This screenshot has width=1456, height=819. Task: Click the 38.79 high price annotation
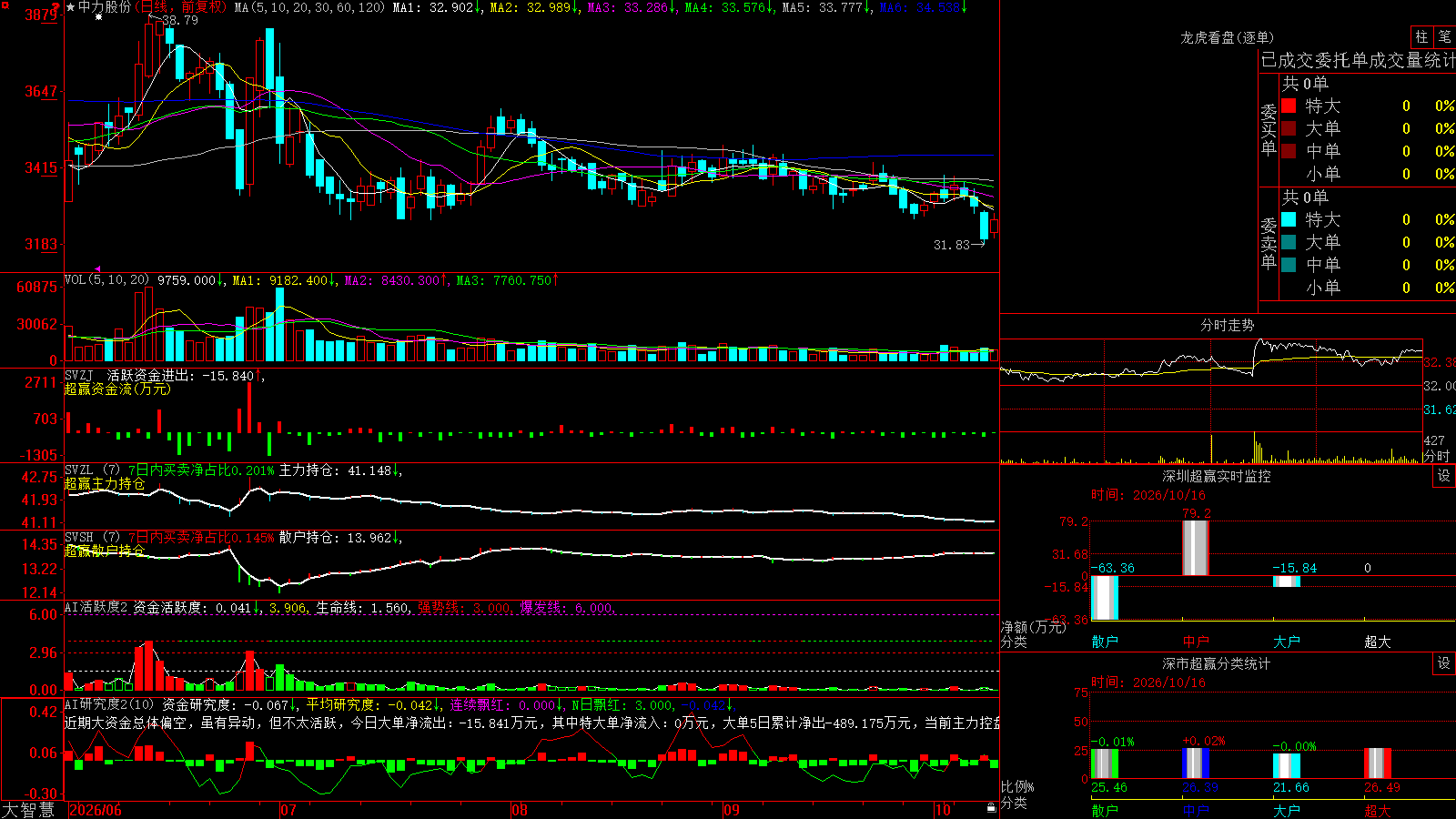click(179, 20)
